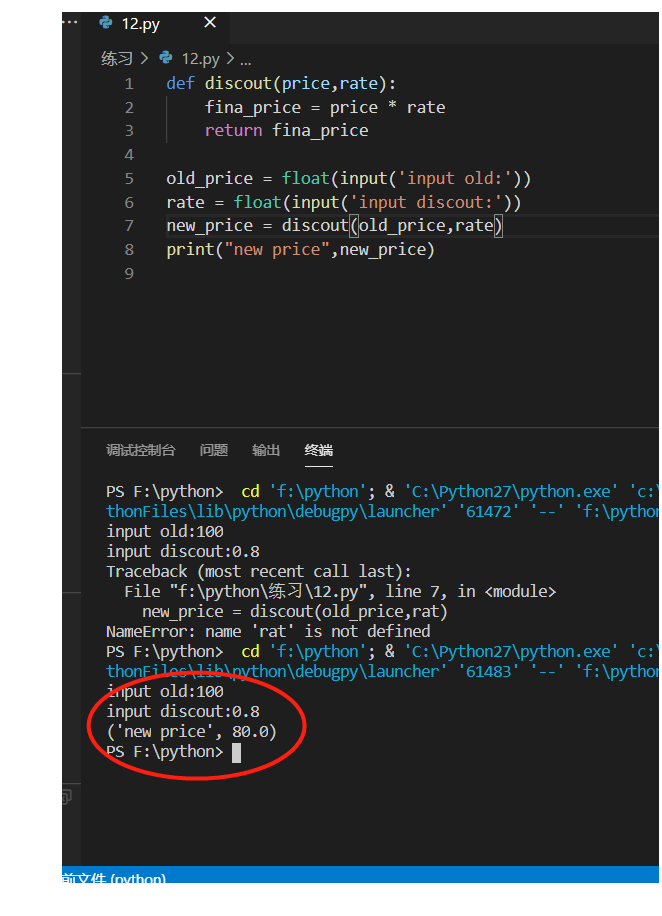Click line number 1 in the gutter

pyautogui.click(x=129, y=84)
